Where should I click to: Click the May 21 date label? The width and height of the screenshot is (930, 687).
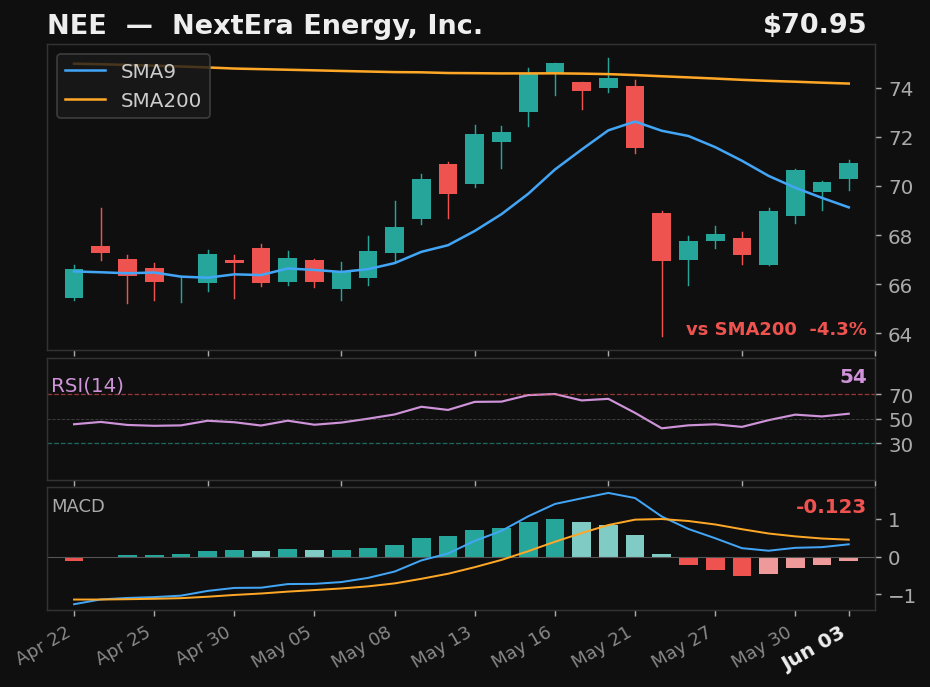click(x=602, y=647)
